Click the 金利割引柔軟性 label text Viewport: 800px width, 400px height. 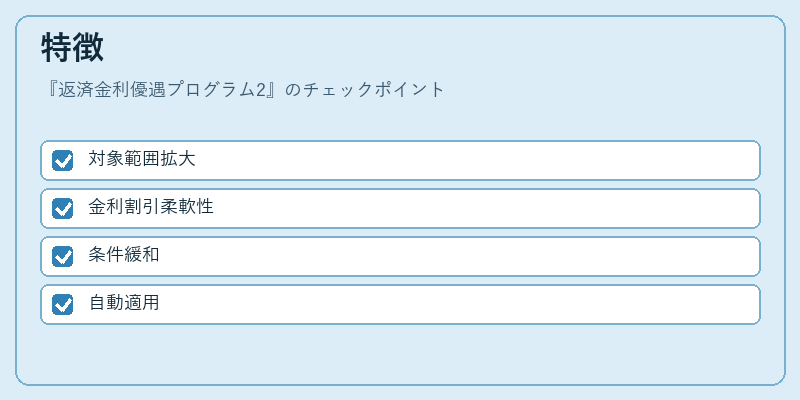pyautogui.click(x=151, y=207)
